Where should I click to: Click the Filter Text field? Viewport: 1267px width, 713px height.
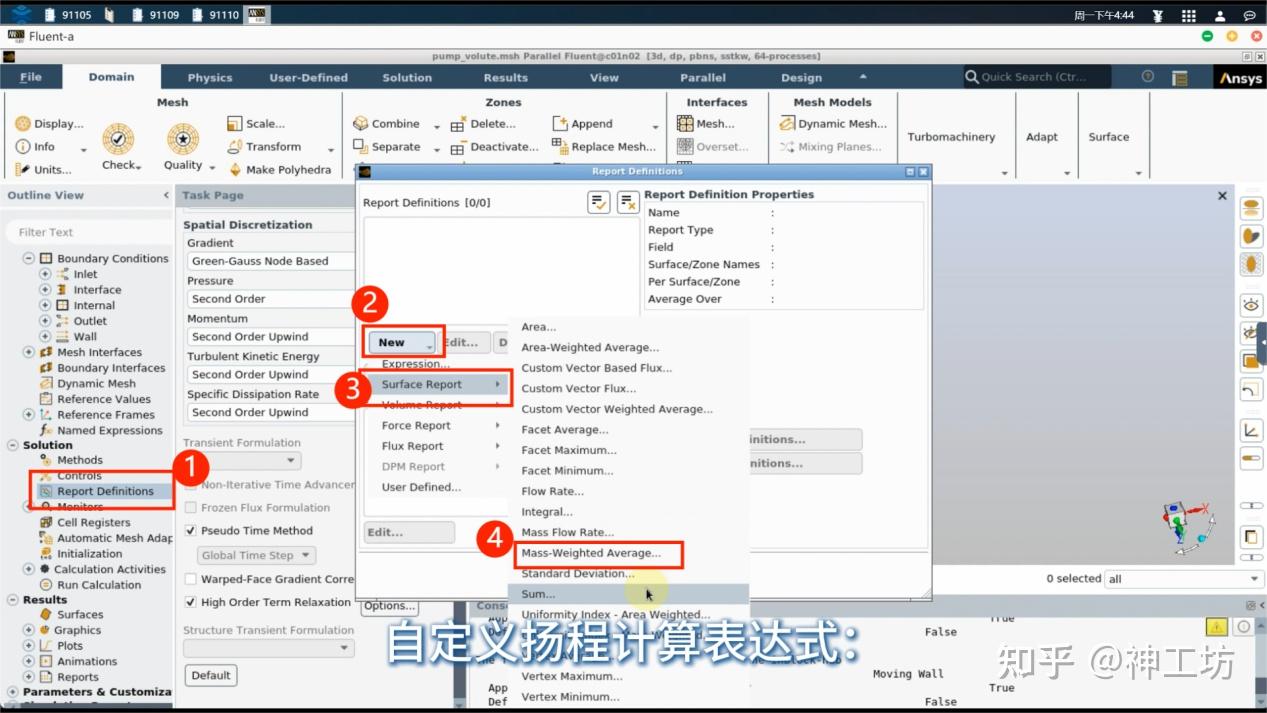click(x=88, y=232)
